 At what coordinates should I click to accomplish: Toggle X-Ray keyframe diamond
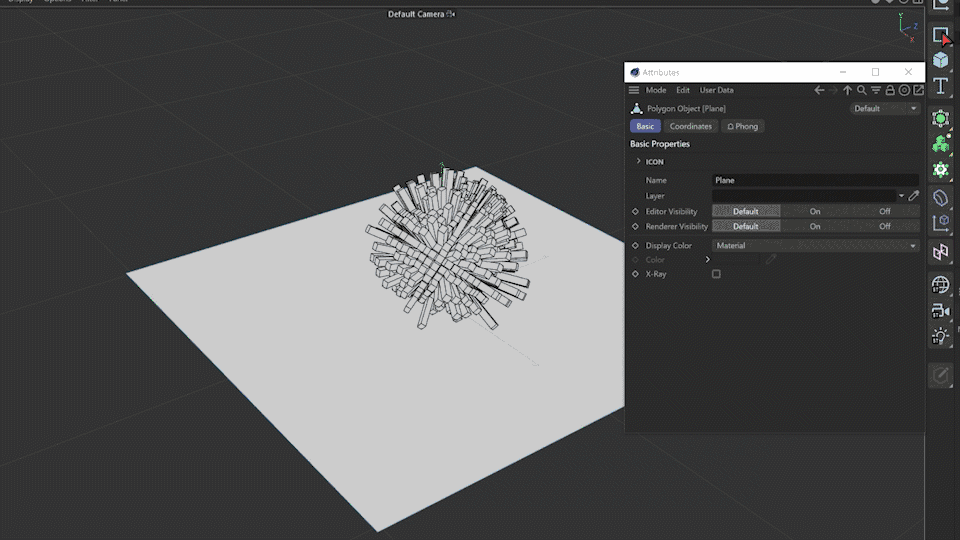pos(635,274)
